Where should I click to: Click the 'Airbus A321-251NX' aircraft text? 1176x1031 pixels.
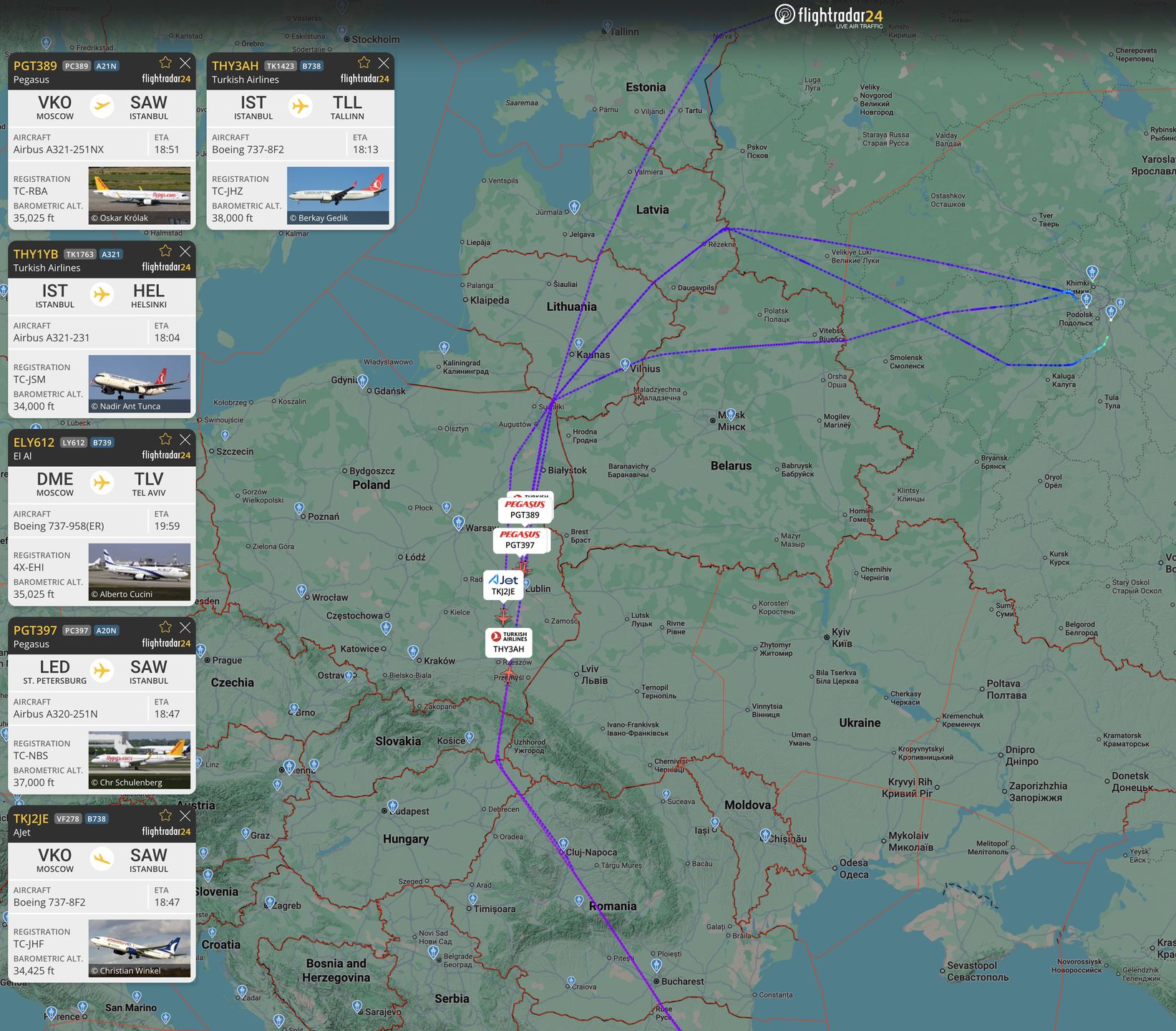click(x=59, y=150)
